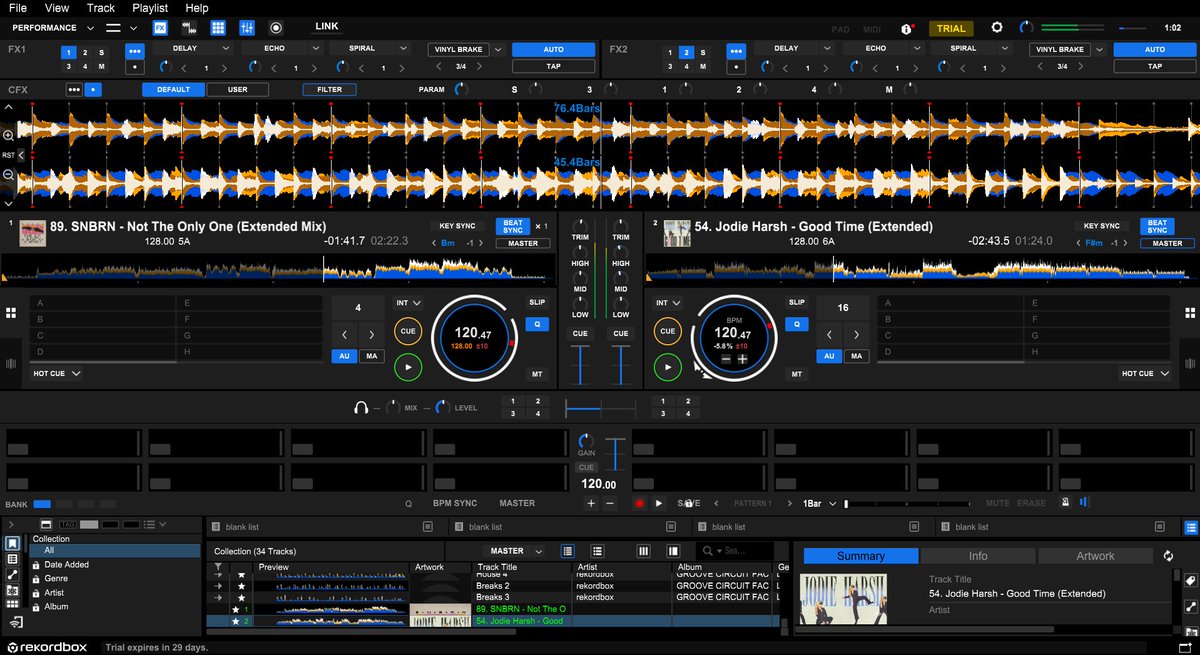Switch to the Artwork tab

[1095, 556]
